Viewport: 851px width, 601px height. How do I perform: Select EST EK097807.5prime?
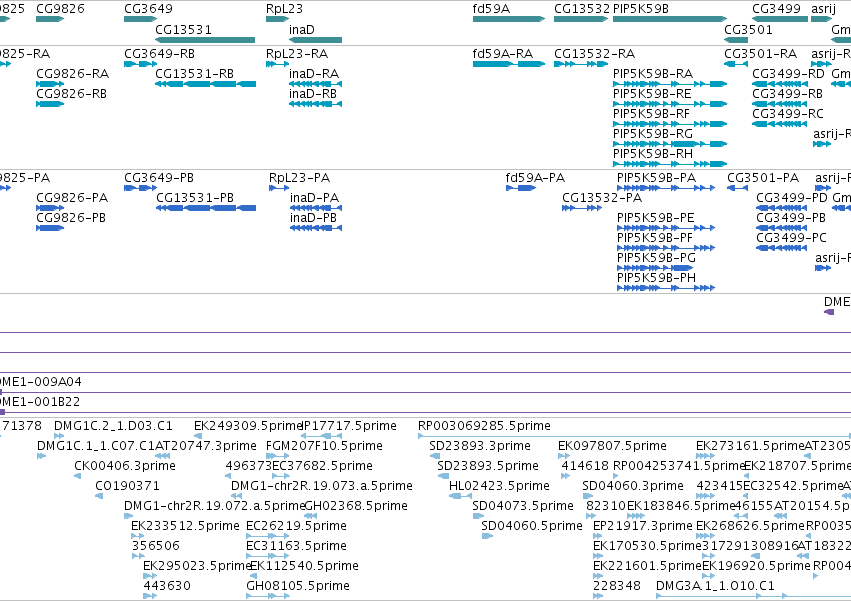(564, 456)
